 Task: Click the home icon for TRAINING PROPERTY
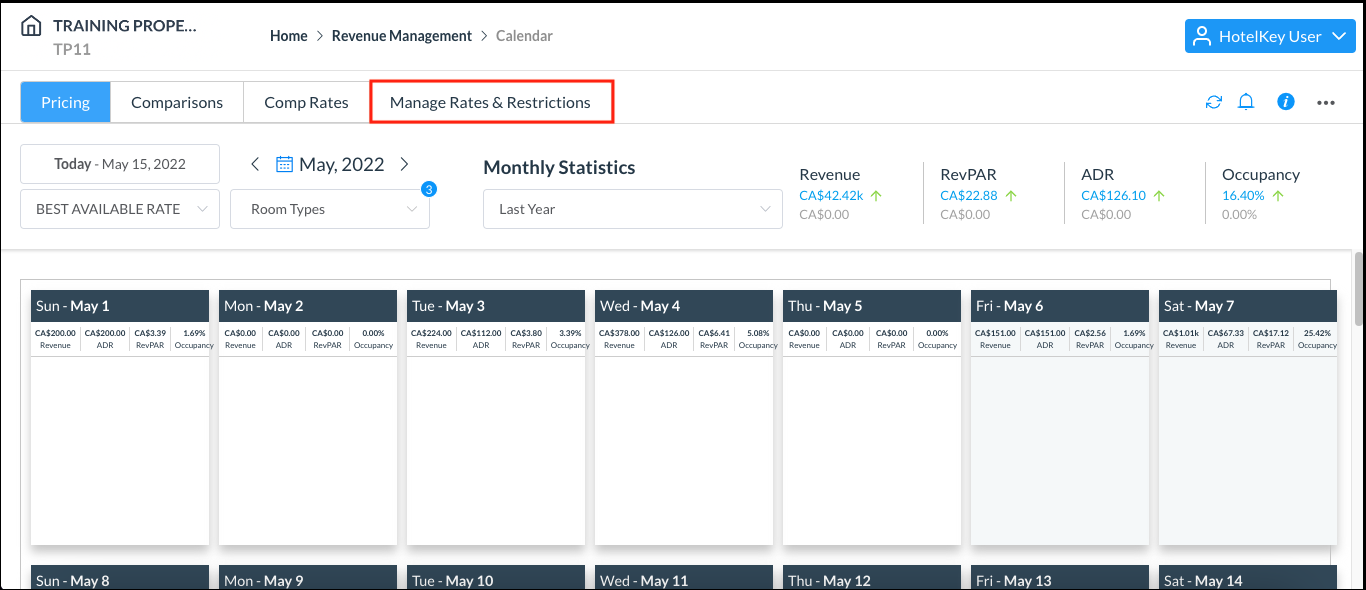click(30, 26)
